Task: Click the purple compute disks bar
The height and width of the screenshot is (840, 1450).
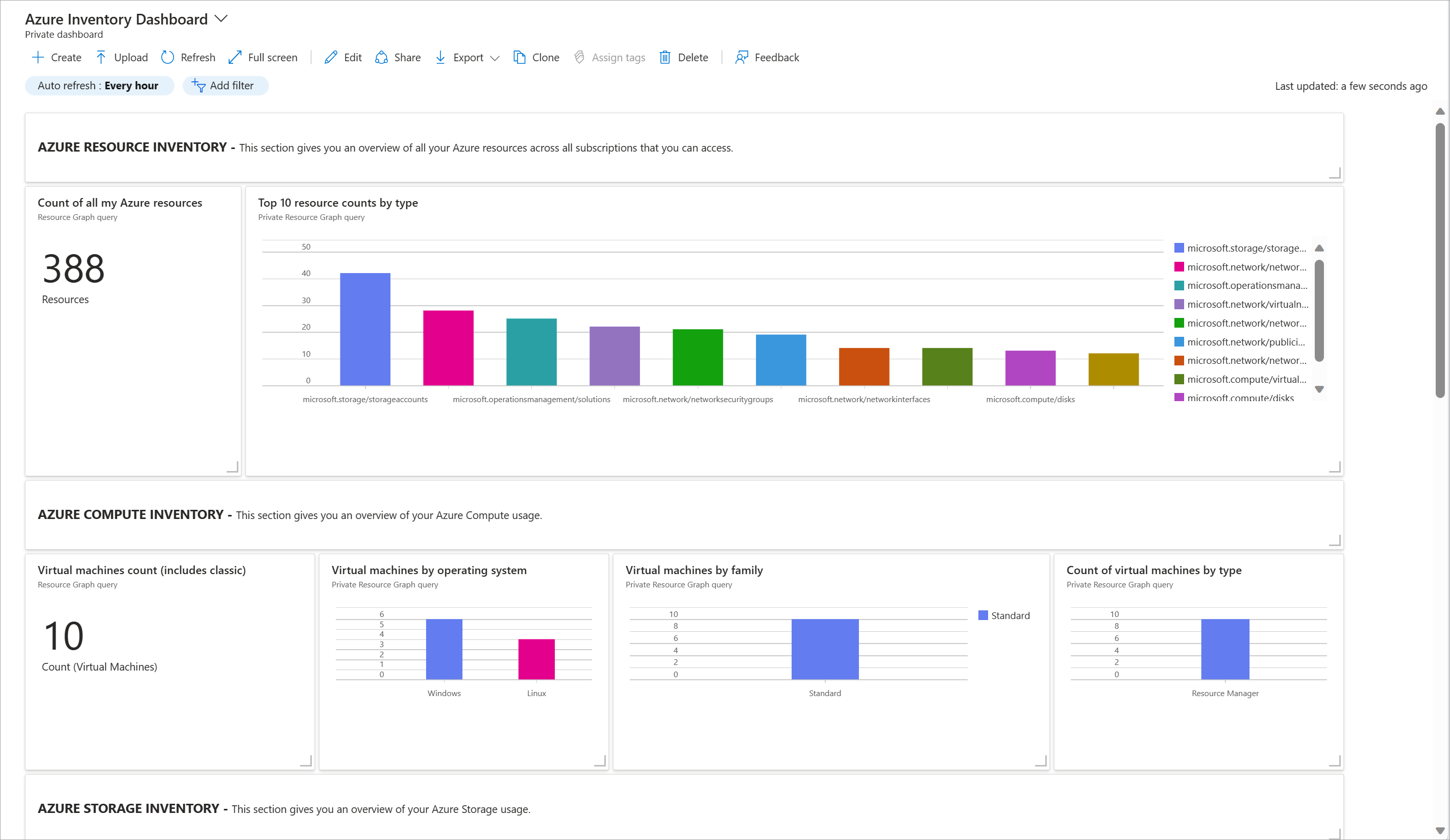Action: 1030,368
